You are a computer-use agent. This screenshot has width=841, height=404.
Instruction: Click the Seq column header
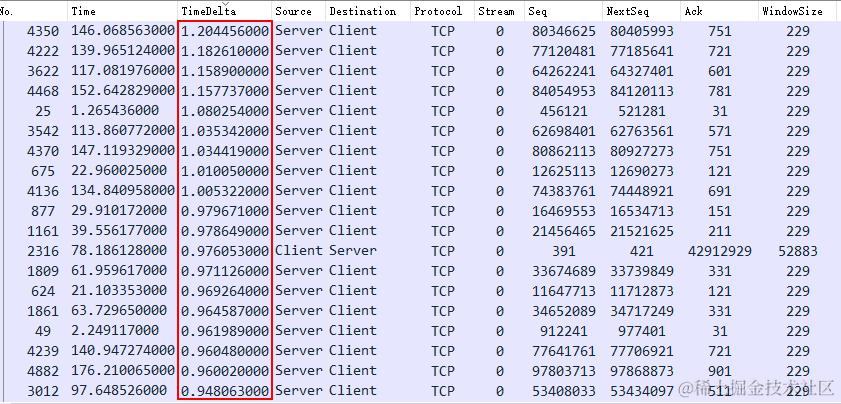(x=563, y=11)
